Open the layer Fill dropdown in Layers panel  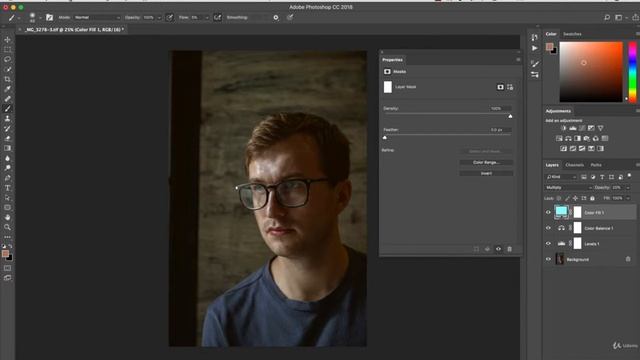628,198
